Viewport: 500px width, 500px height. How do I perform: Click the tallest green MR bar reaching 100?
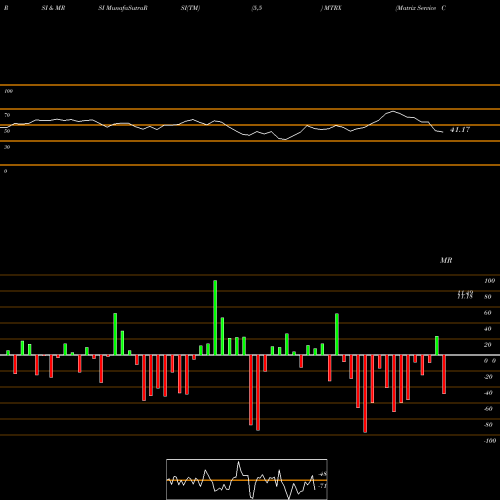click(x=215, y=318)
